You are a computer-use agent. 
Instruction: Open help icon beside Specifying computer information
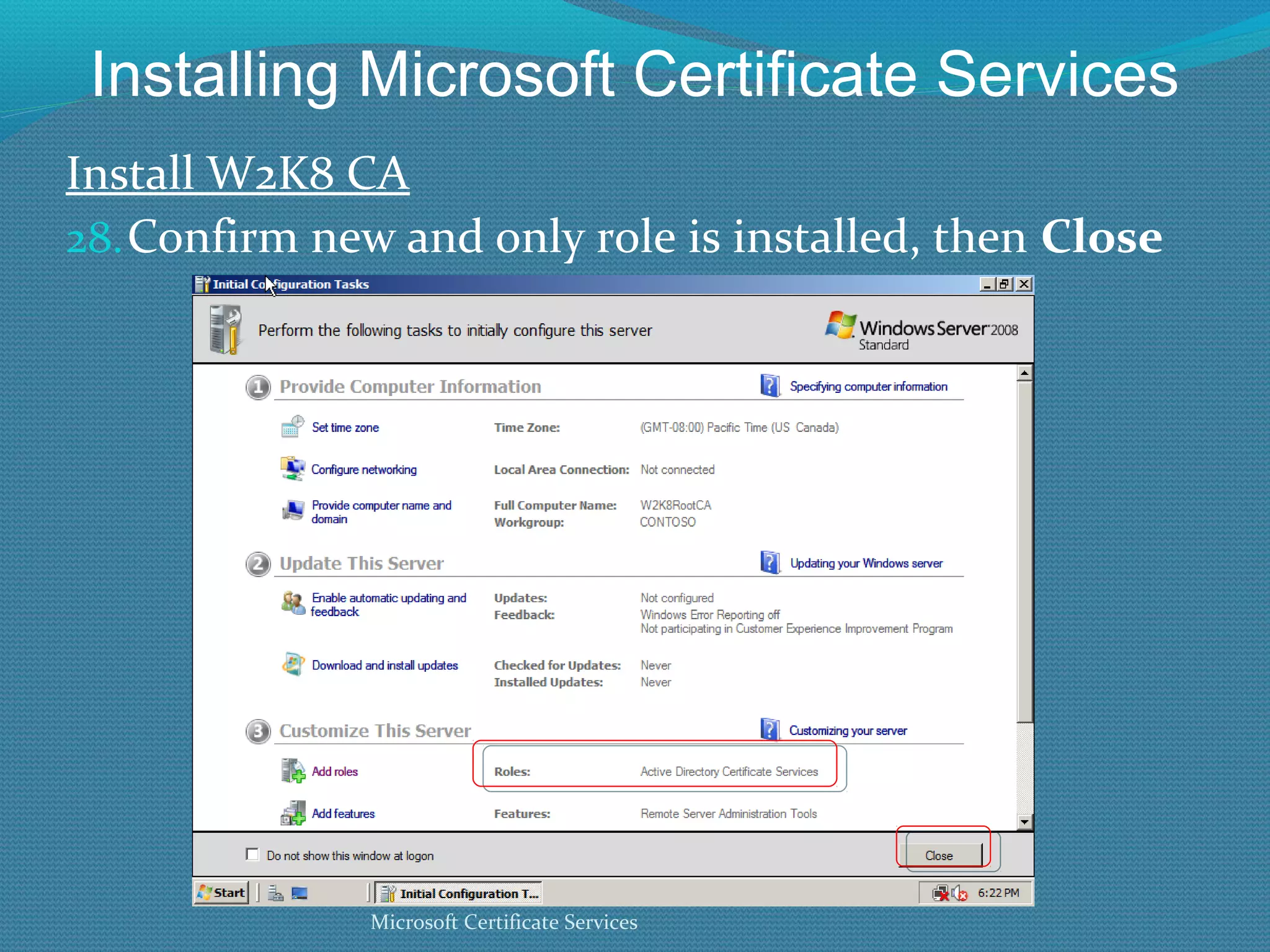pyautogui.click(x=770, y=386)
